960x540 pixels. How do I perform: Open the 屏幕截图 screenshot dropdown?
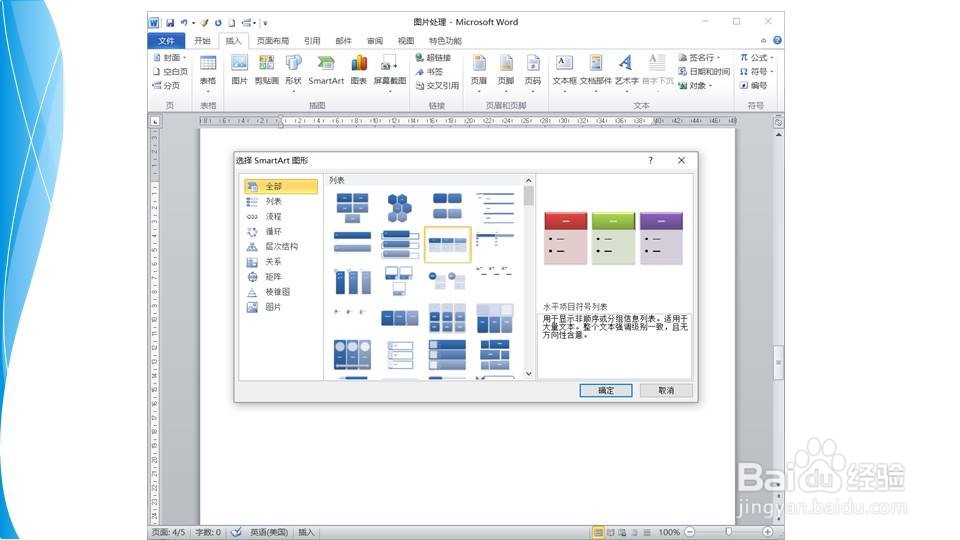click(x=390, y=73)
